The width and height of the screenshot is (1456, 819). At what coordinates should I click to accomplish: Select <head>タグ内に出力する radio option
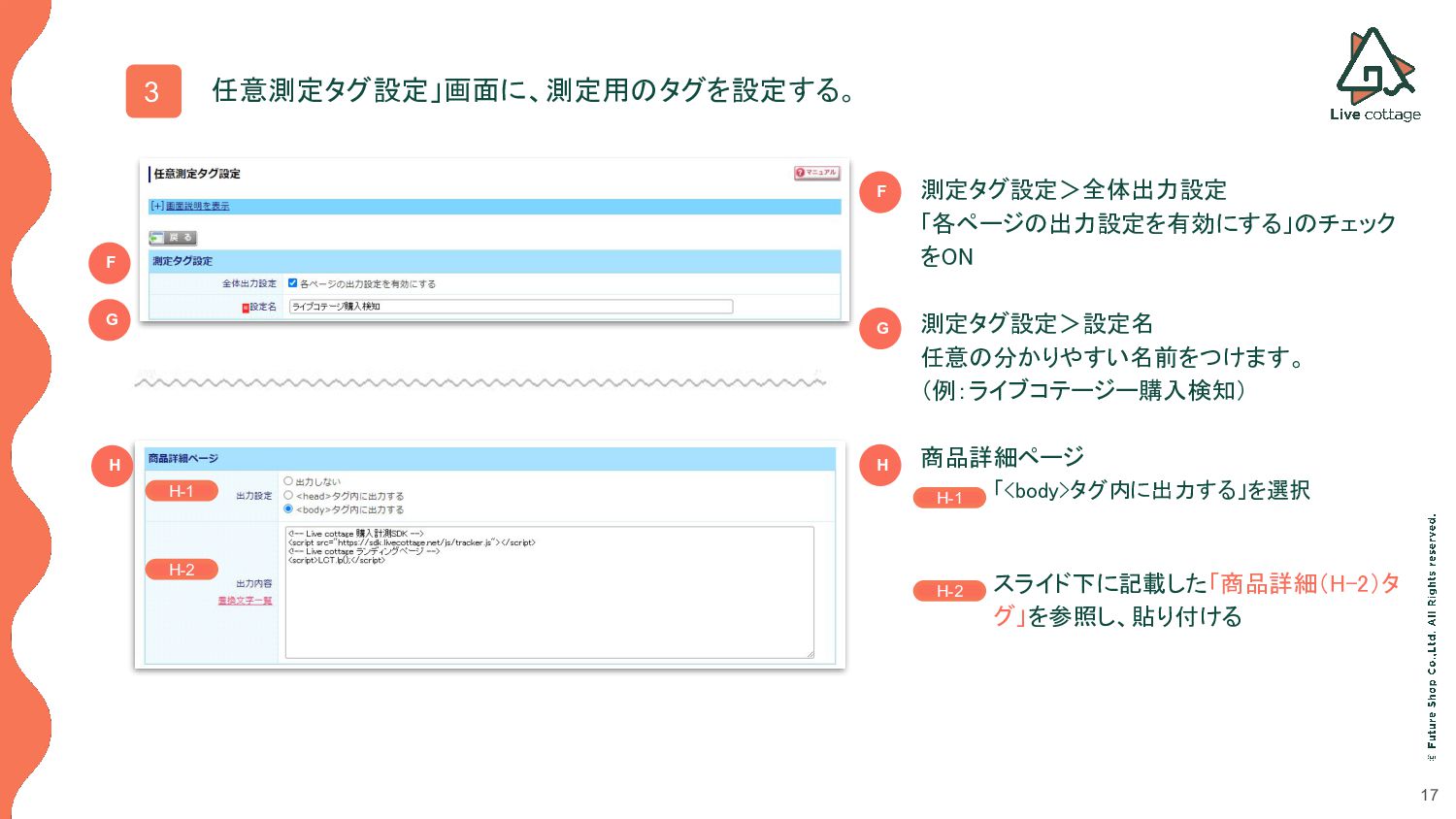[x=288, y=495]
